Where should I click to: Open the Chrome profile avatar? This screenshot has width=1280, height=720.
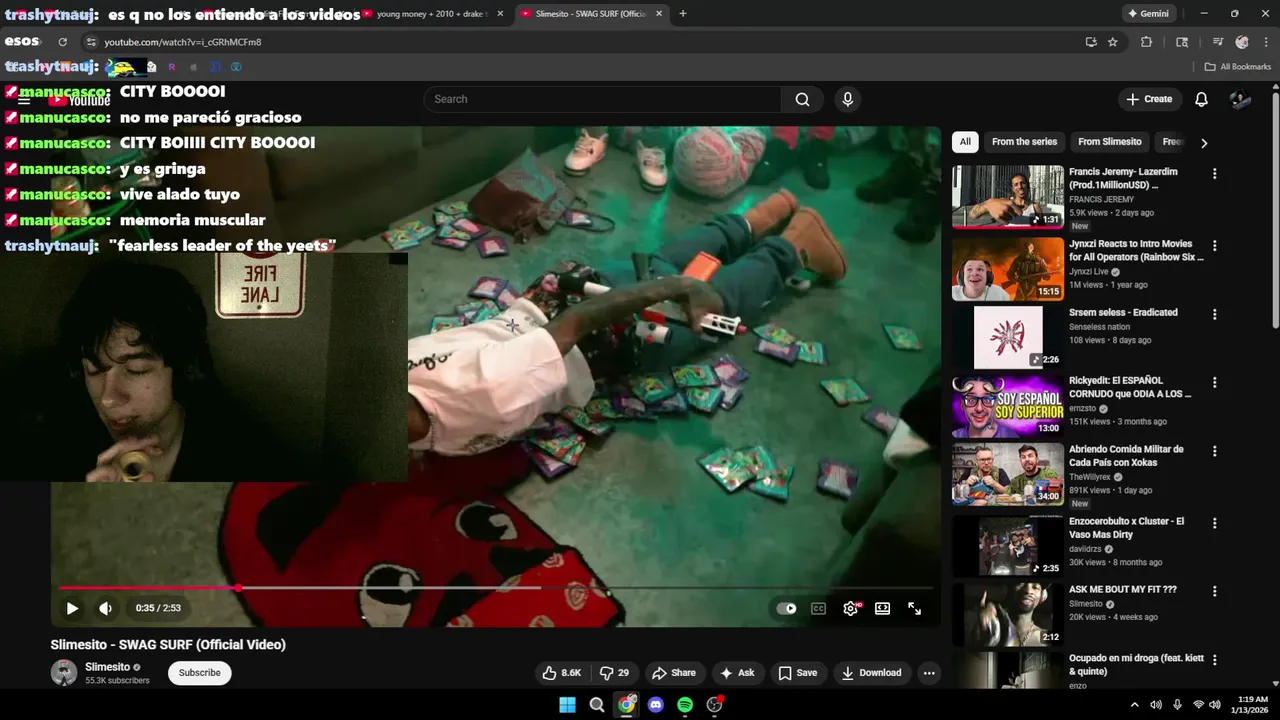[1242, 42]
